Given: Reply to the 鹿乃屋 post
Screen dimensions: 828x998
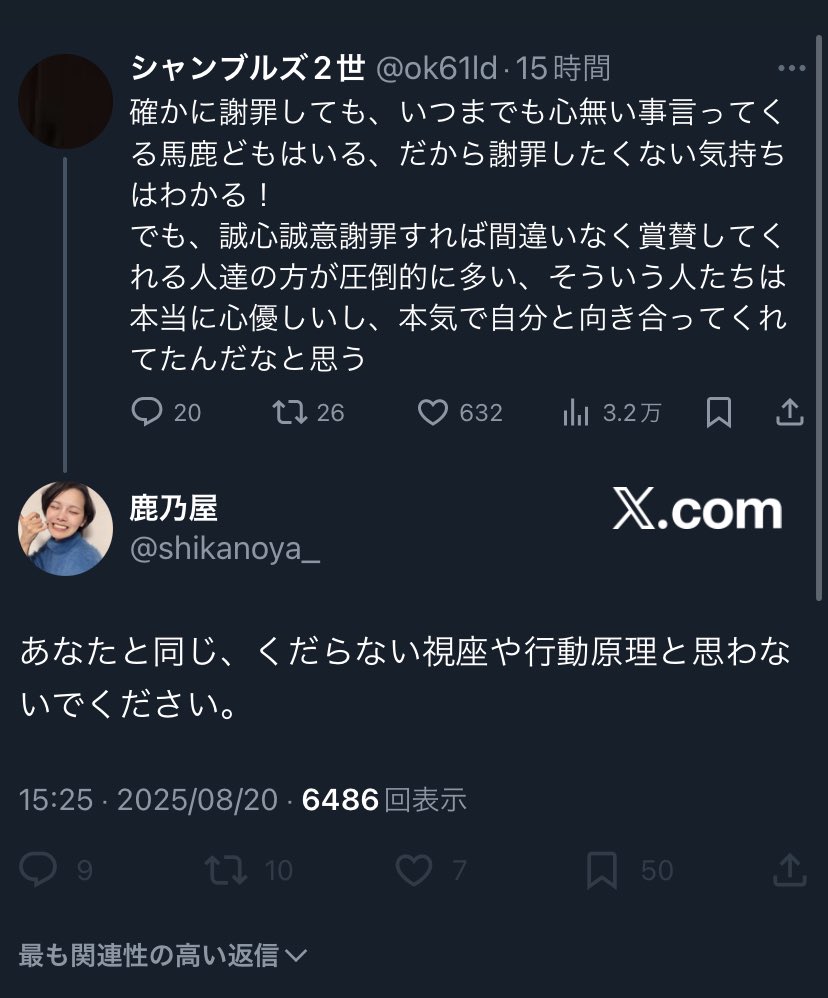Looking at the screenshot, I should 39,870.
